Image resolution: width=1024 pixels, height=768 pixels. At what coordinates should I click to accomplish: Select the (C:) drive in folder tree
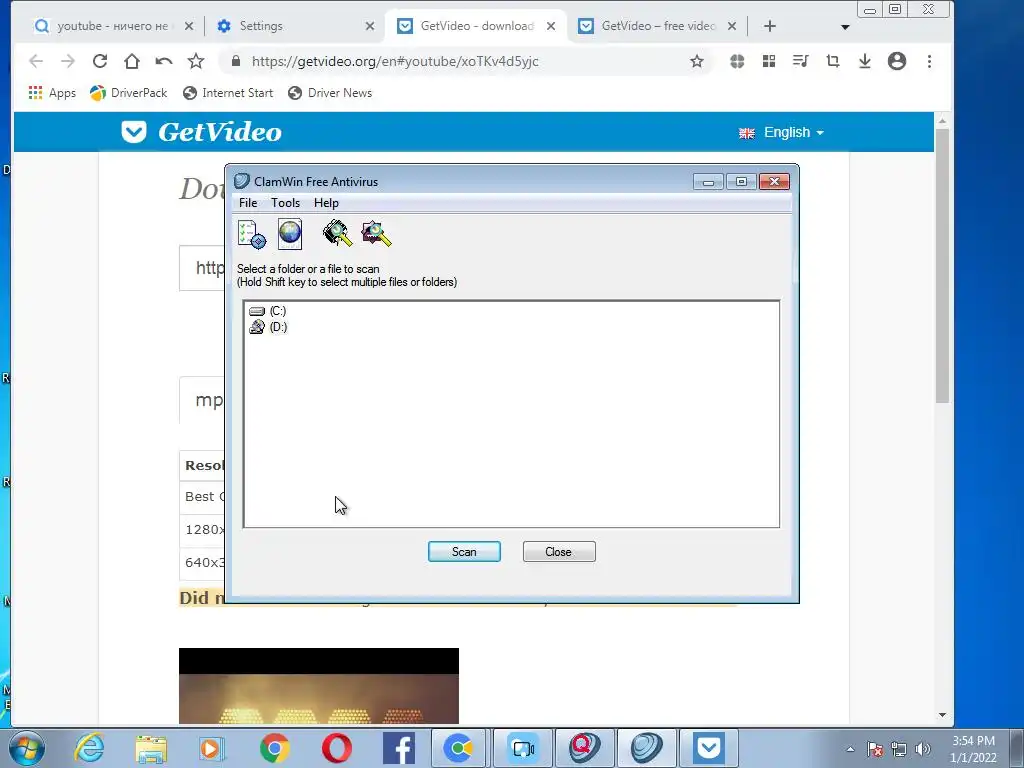268,311
